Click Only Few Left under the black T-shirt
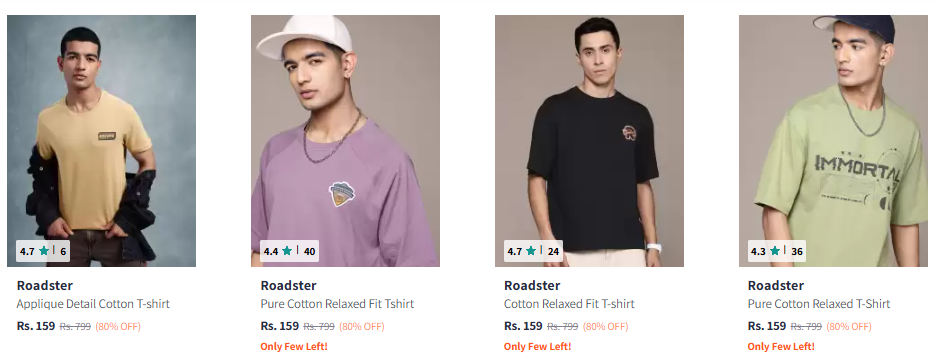The width and height of the screenshot is (941, 363). [538, 347]
